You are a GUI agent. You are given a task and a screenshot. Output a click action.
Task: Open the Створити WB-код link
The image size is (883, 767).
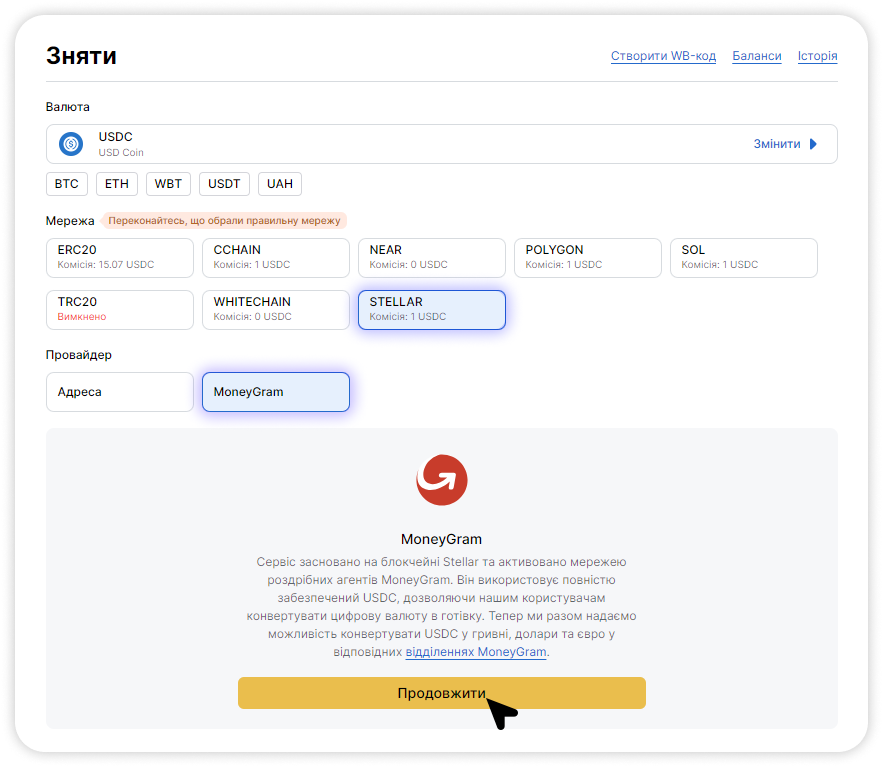[x=663, y=56]
